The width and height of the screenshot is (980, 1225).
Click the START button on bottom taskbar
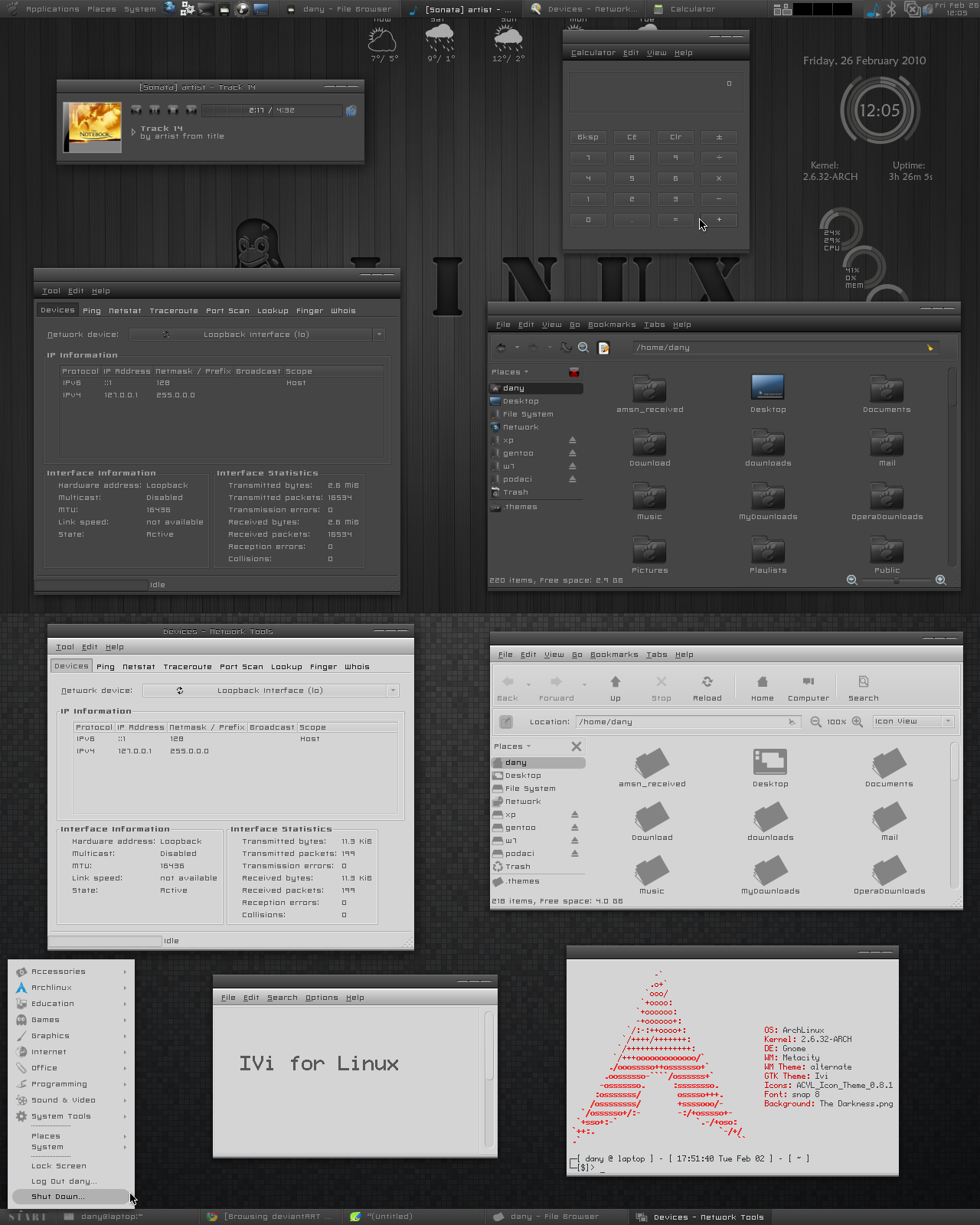coord(28,1217)
